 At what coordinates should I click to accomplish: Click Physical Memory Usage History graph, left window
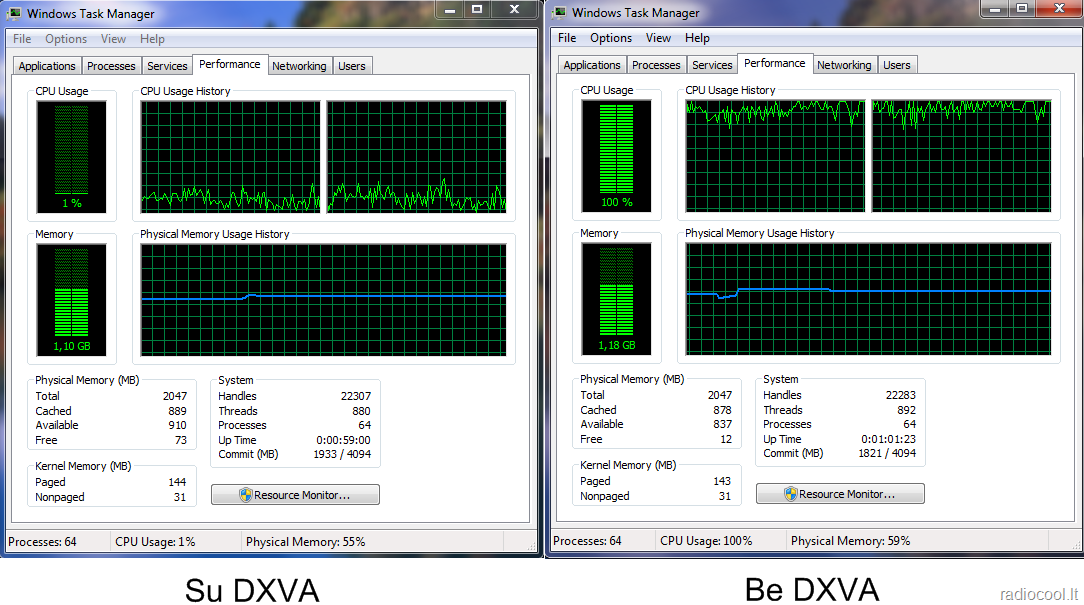(324, 300)
